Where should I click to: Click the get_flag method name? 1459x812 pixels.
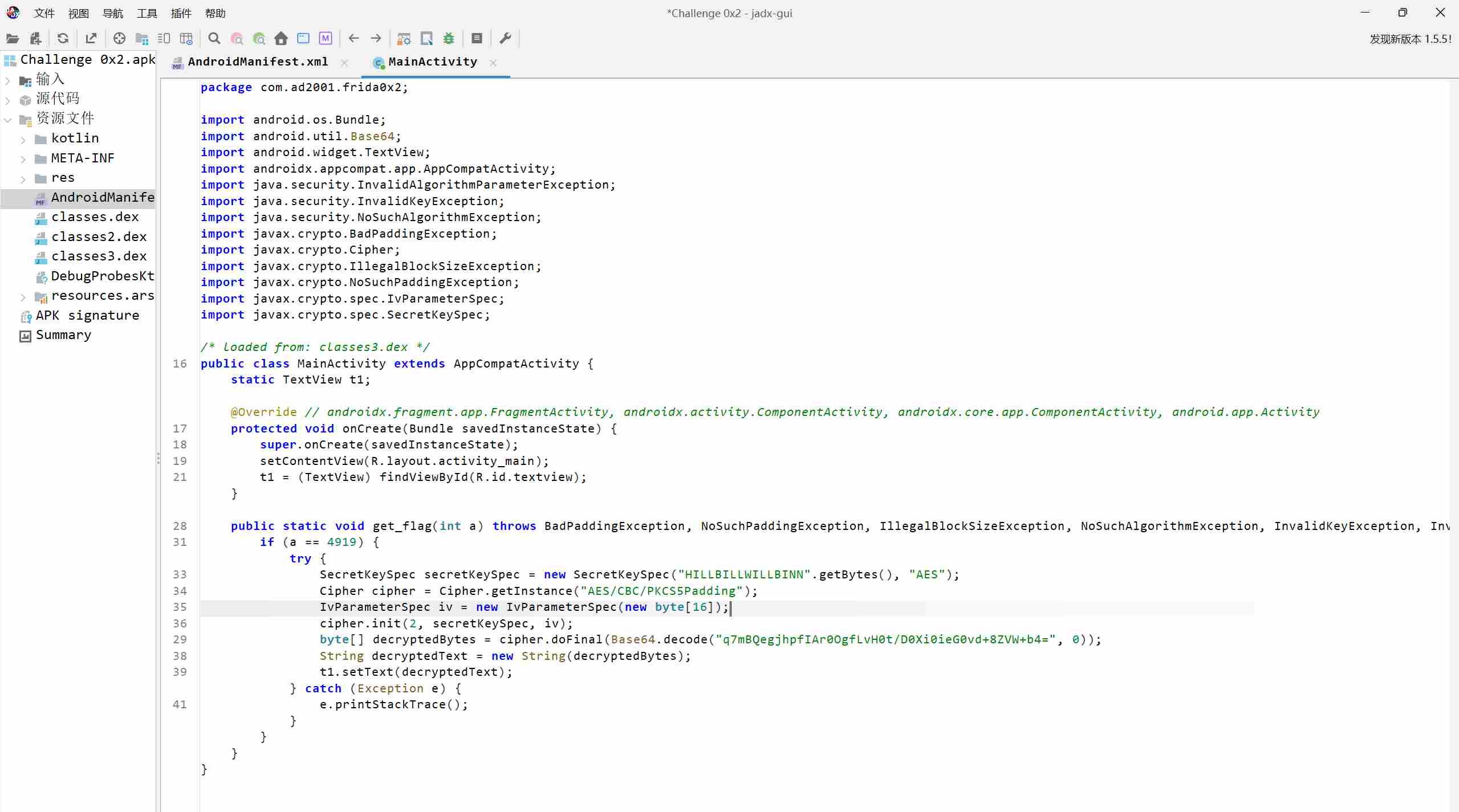coord(402,526)
